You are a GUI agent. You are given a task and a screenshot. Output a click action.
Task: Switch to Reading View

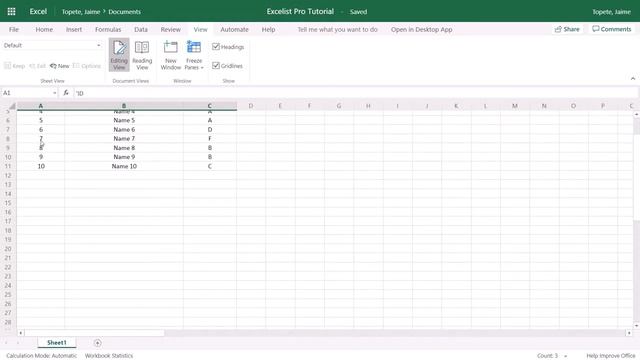click(142, 55)
